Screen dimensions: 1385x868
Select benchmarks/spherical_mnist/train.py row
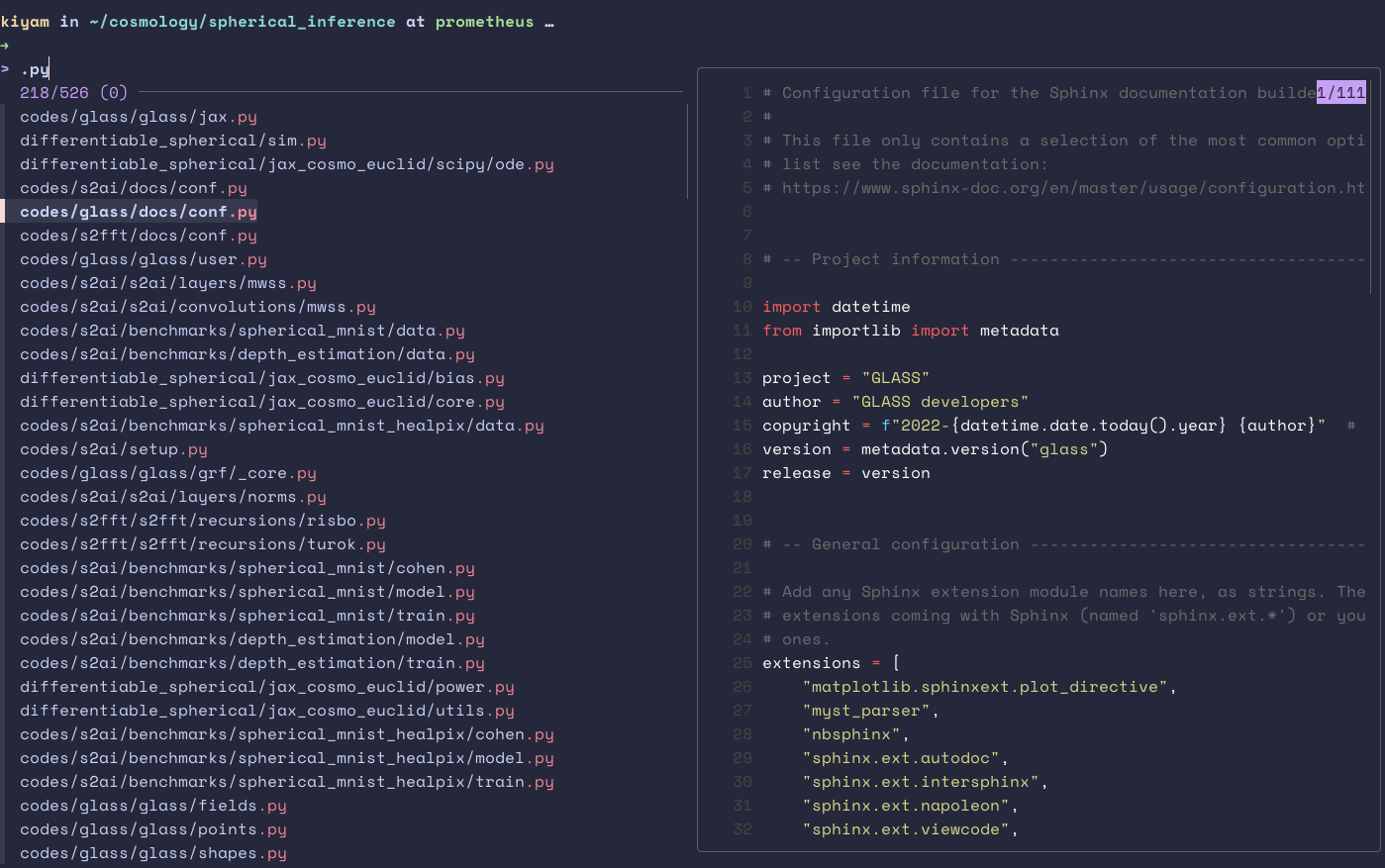(x=247, y=616)
